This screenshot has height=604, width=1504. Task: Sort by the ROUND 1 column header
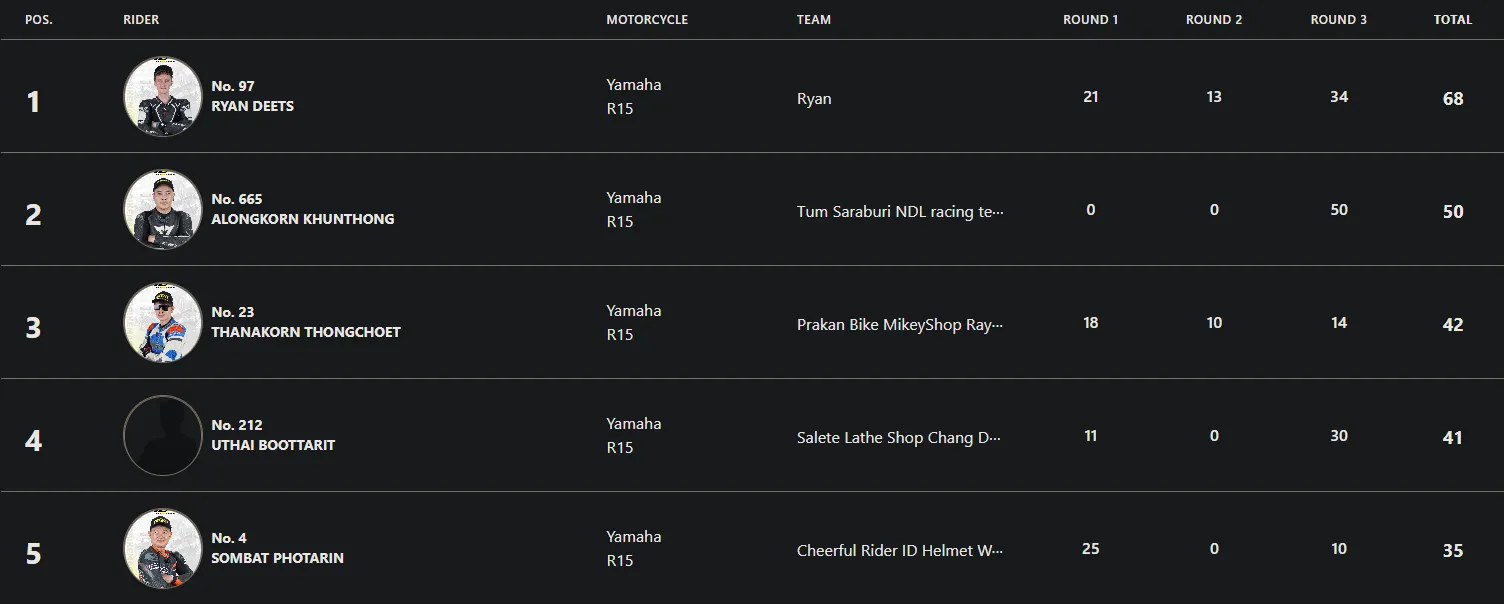click(1090, 20)
